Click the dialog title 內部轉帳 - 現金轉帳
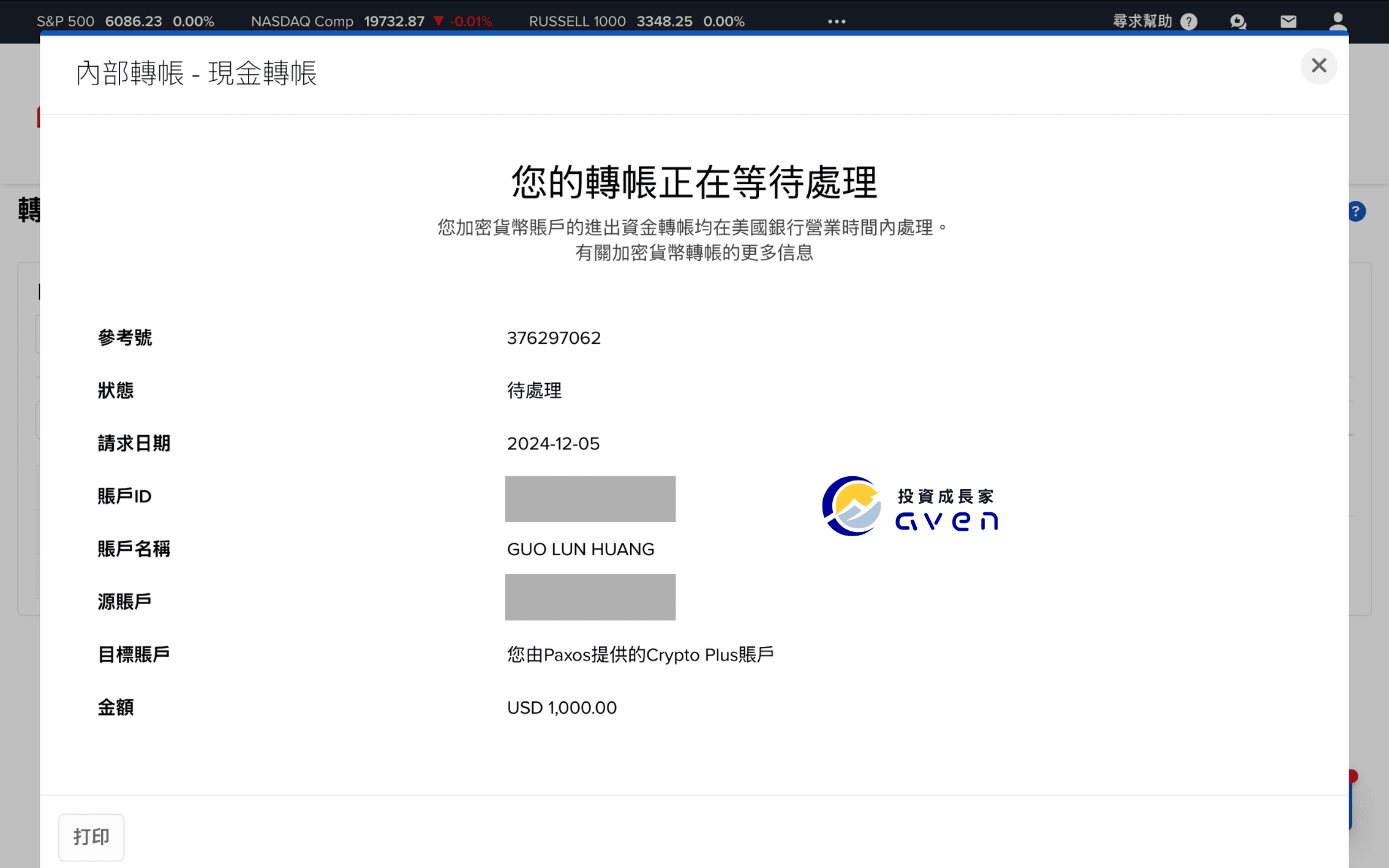Screen dimensions: 1389x868 (x=197, y=73)
